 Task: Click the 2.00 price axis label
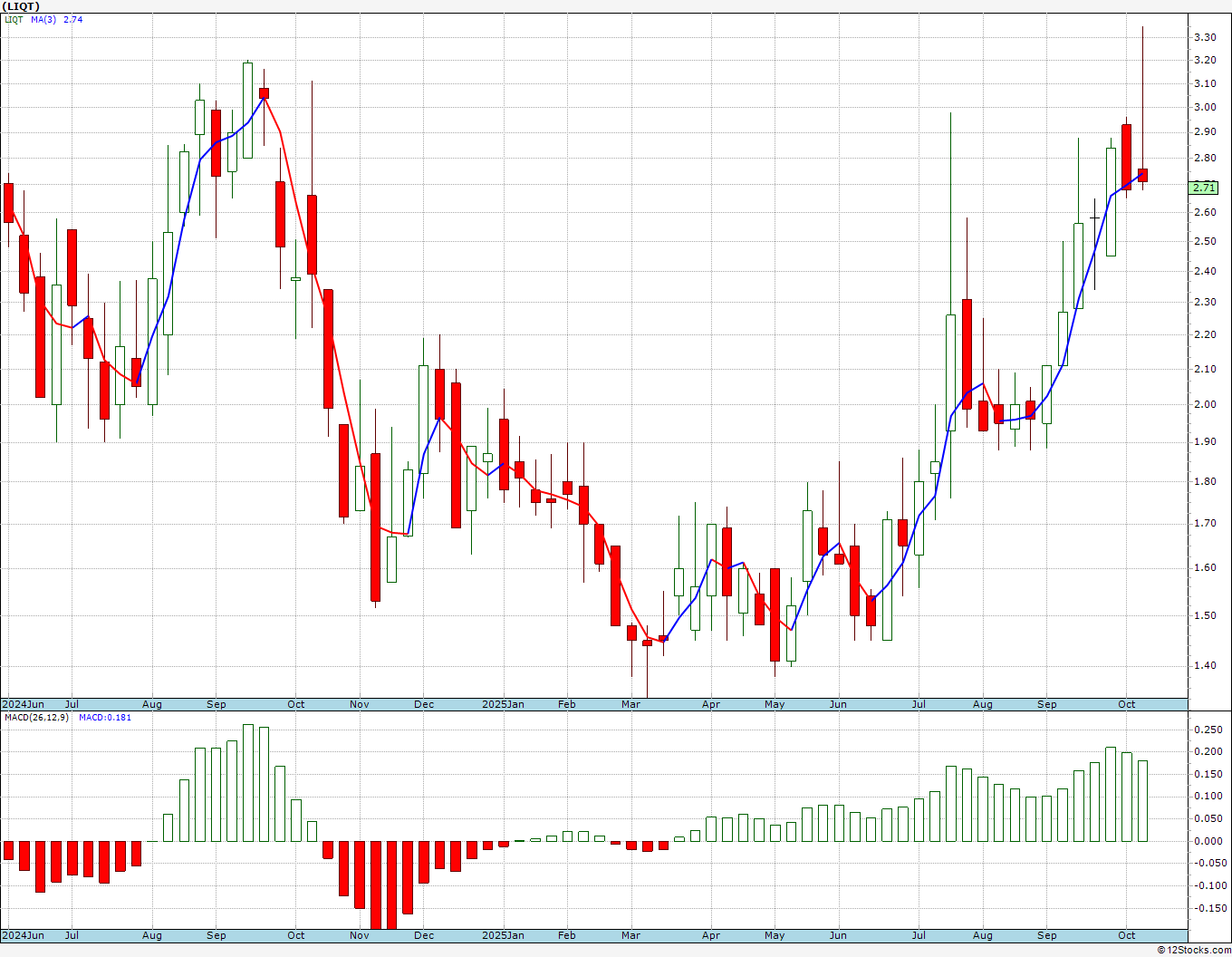point(1205,404)
